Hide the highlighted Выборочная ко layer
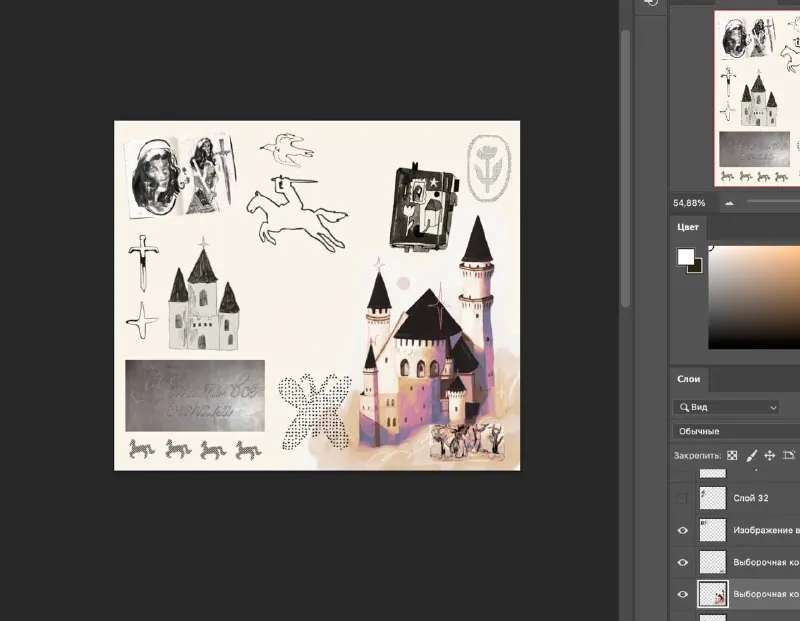This screenshot has height=621, width=800. tap(682, 594)
